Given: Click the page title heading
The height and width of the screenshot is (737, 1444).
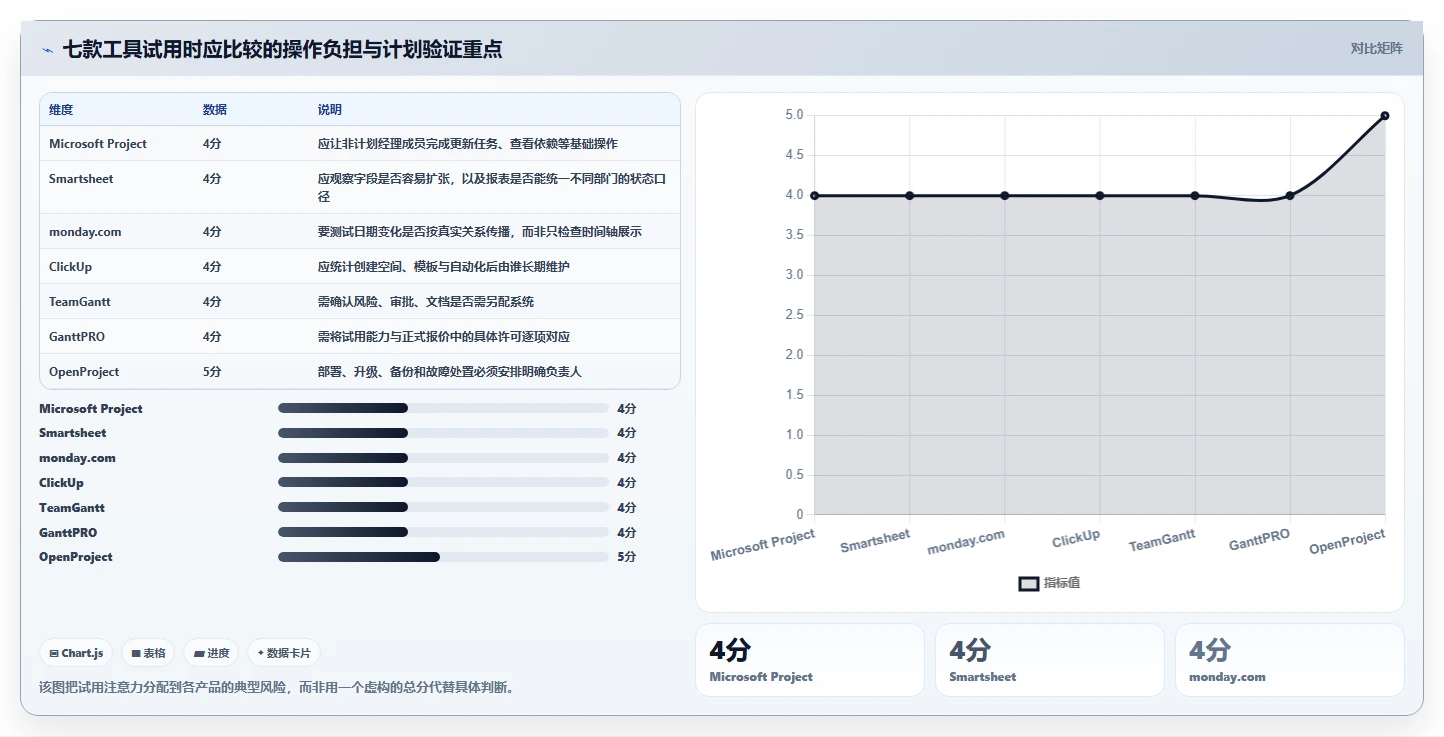Looking at the screenshot, I should click(283, 49).
